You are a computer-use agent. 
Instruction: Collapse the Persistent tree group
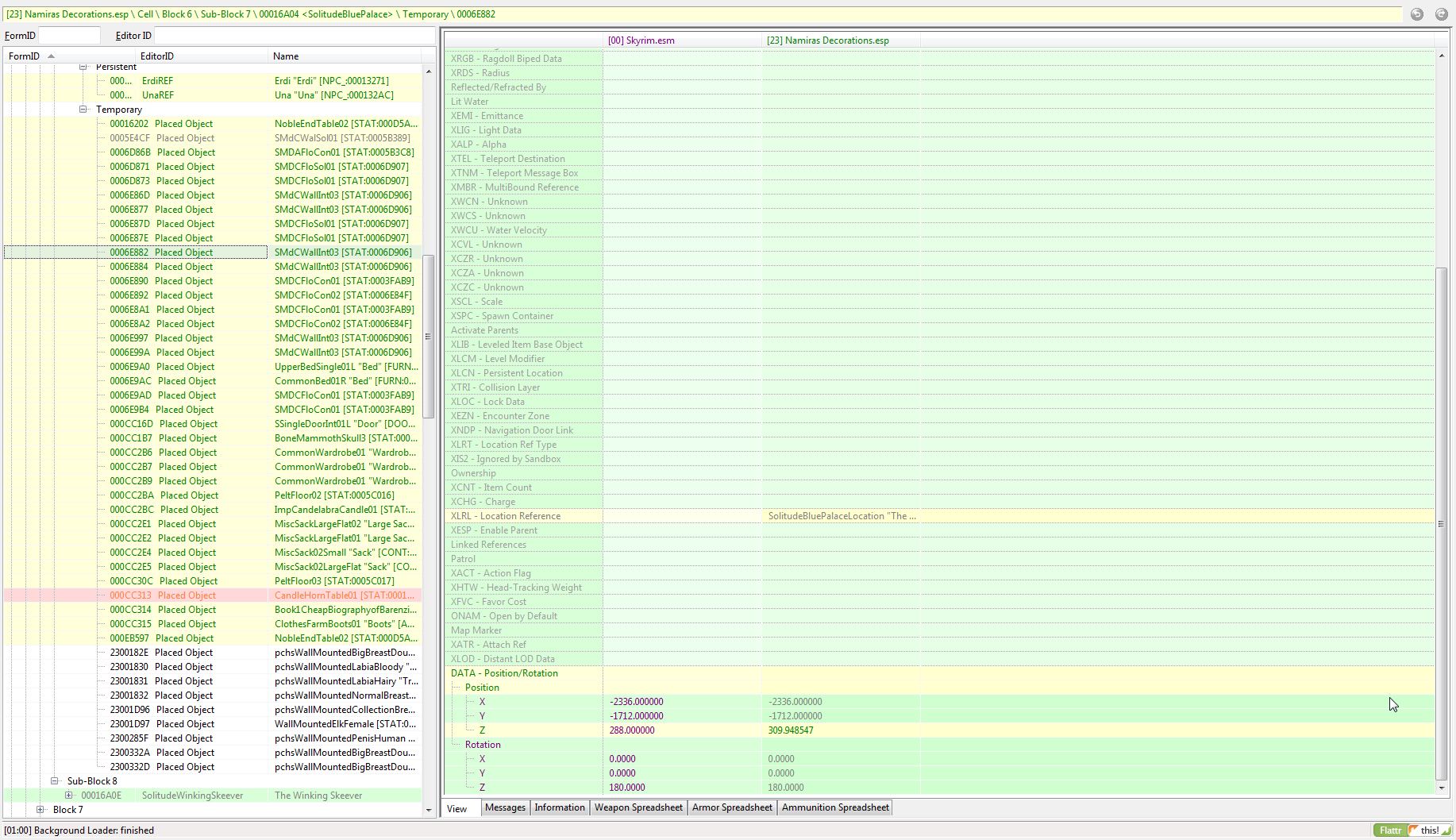[83, 67]
